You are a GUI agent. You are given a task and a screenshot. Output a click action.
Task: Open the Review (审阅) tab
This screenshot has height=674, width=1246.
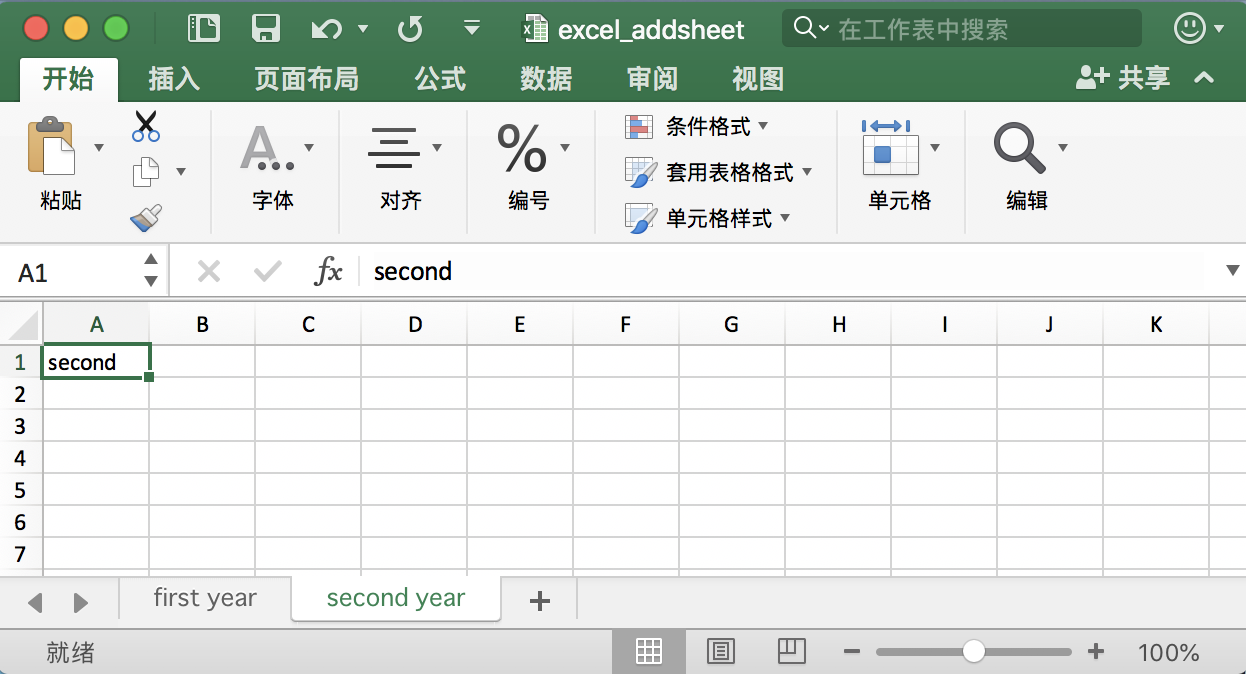652,79
